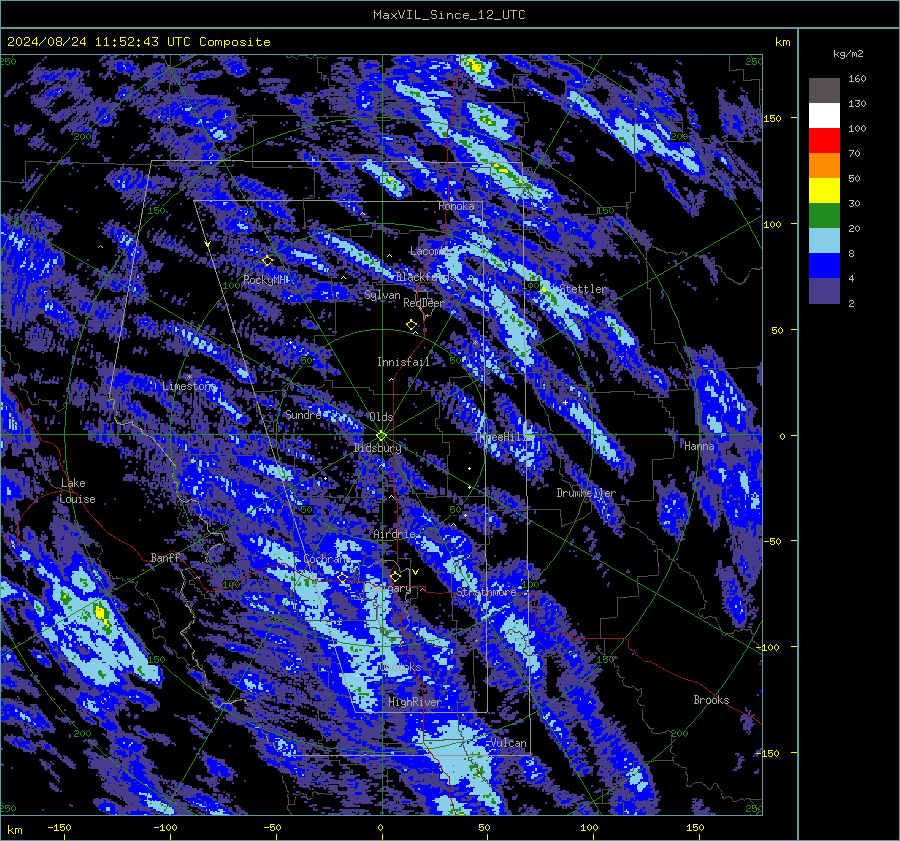900x841 pixels.
Task: Click the Blackfalds city label
Action: [x=425, y=277]
